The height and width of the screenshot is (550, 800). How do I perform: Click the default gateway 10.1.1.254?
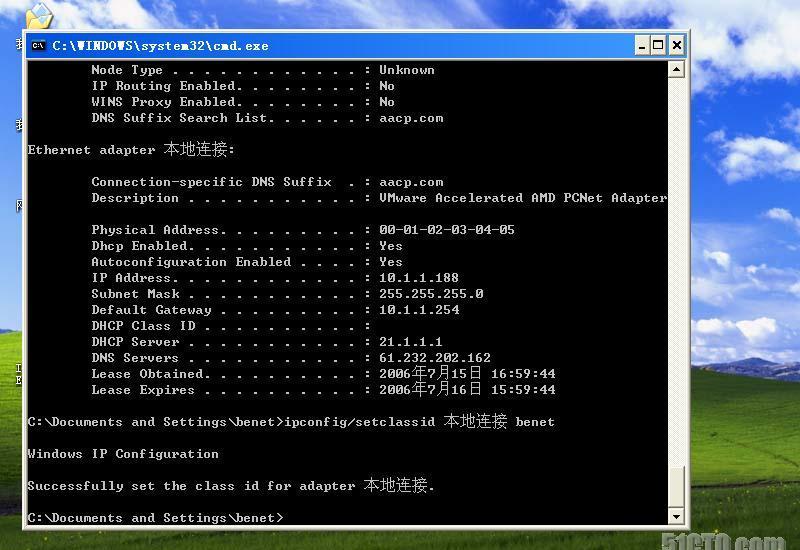pos(419,310)
